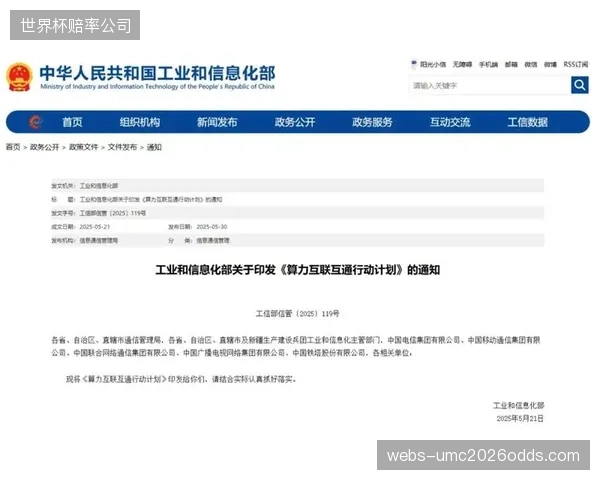This screenshot has height=480, width=600.
Task: Click the magnifier search button
Action: 579,85
